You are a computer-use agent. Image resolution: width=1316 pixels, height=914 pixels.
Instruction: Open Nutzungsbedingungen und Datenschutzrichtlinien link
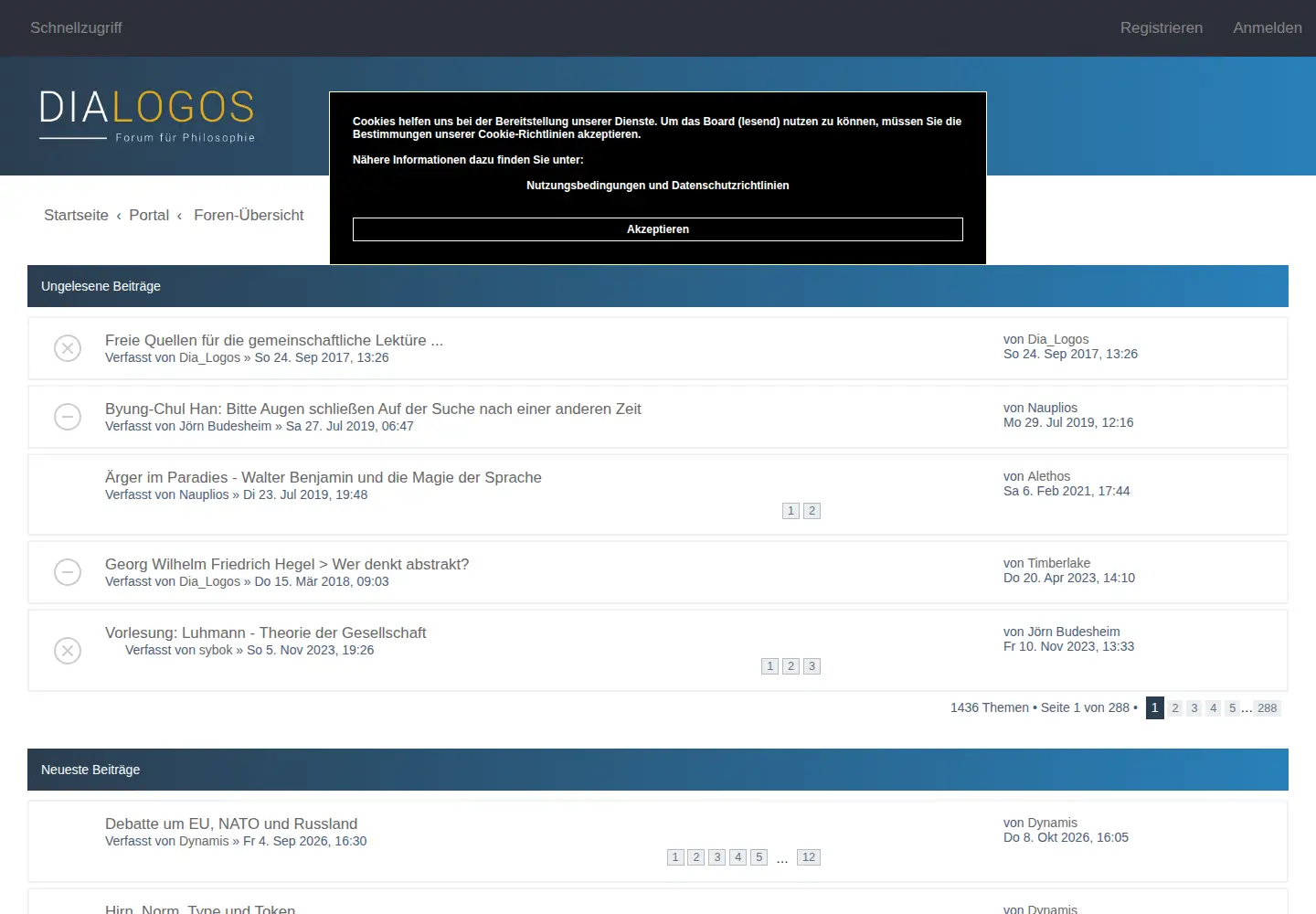tap(658, 186)
